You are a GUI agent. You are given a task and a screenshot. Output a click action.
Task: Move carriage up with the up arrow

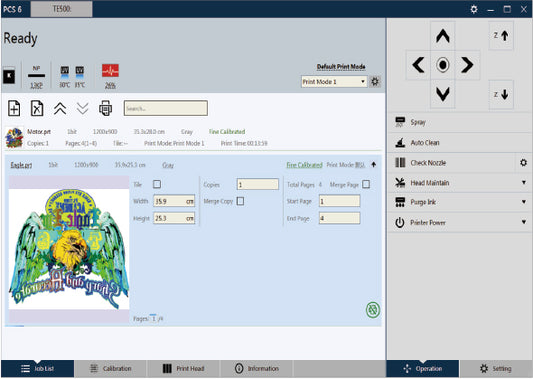point(443,36)
